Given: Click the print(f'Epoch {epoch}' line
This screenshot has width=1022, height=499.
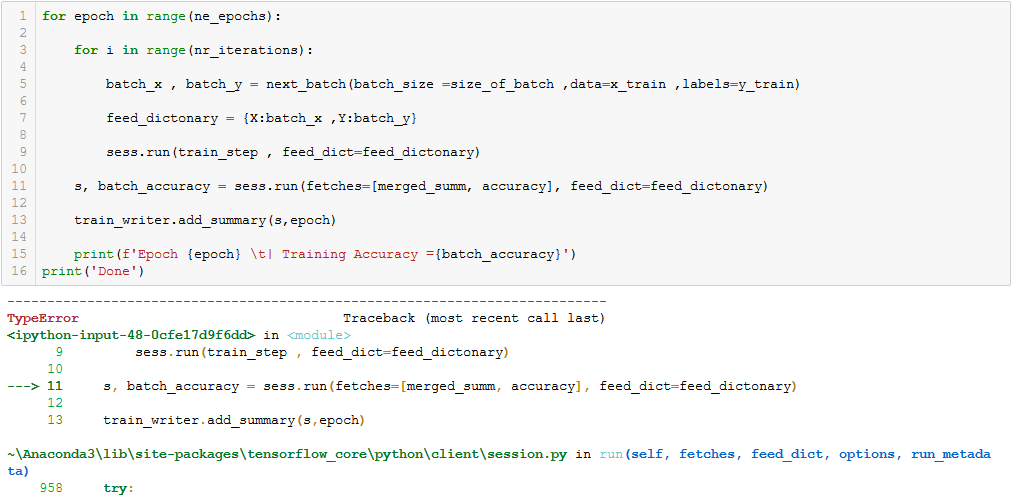Looking at the screenshot, I should 325,254.
